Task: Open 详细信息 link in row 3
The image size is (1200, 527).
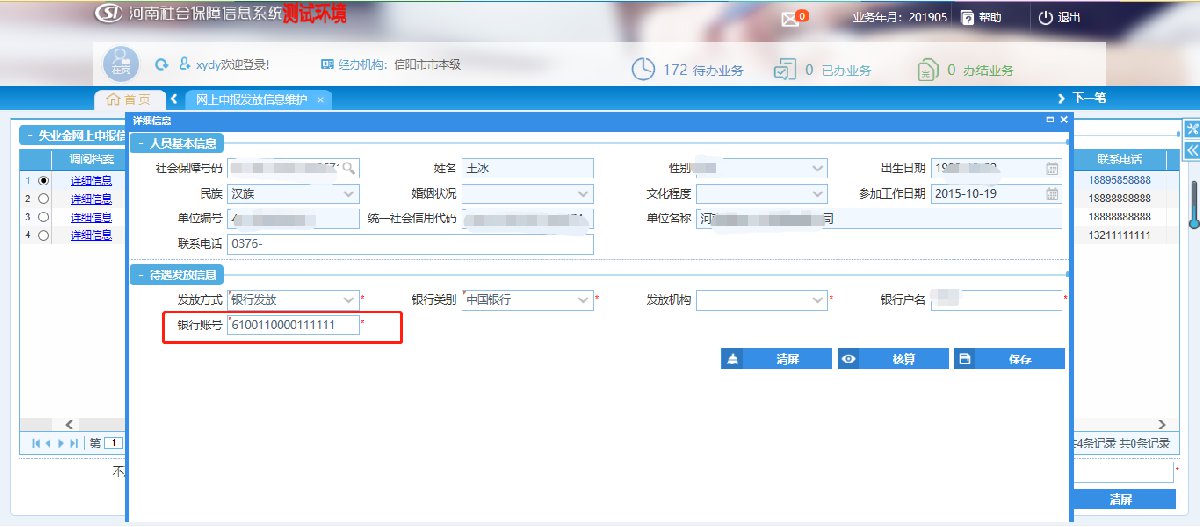Action: point(91,217)
